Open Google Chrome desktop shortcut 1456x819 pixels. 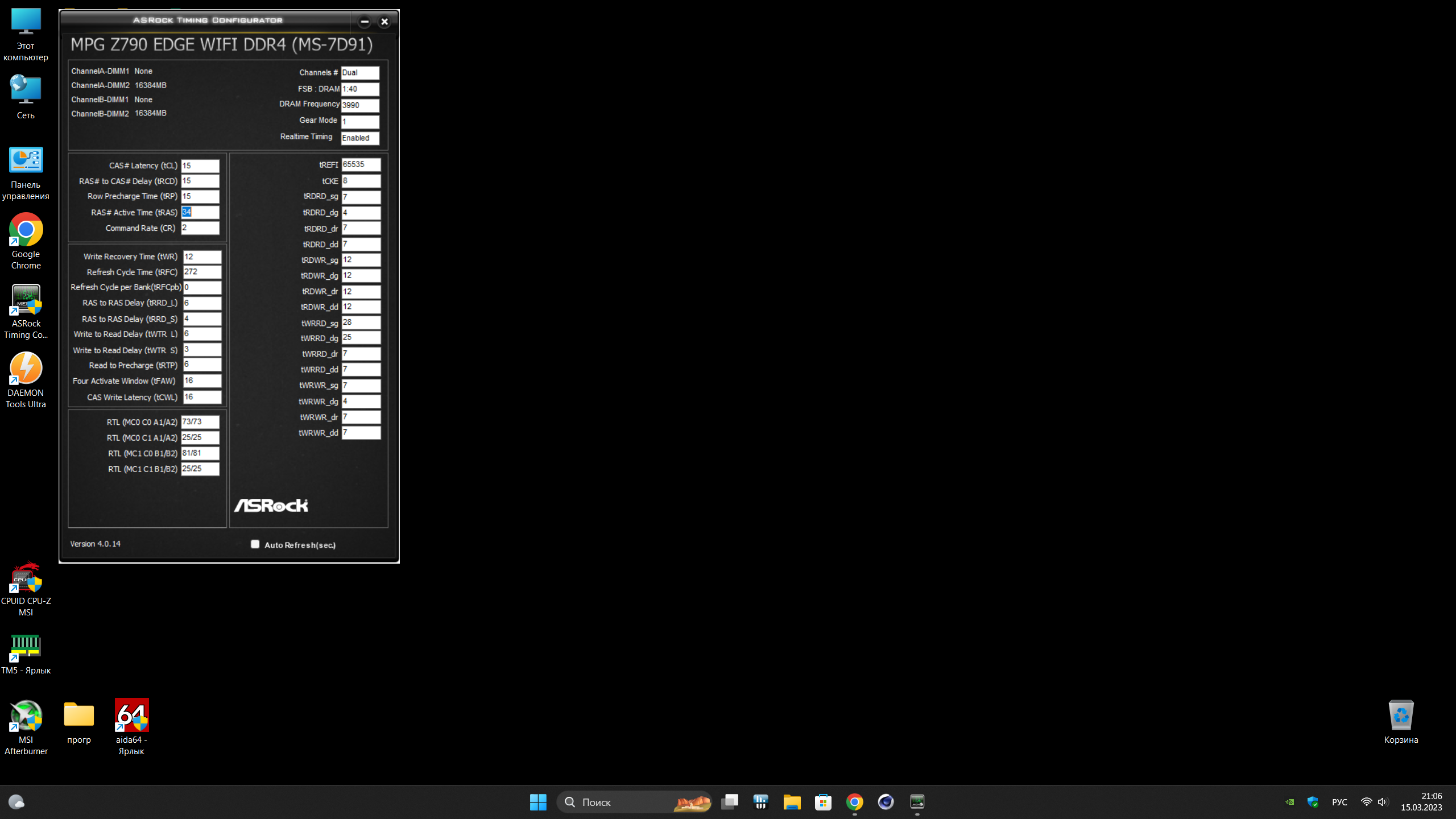(26, 230)
